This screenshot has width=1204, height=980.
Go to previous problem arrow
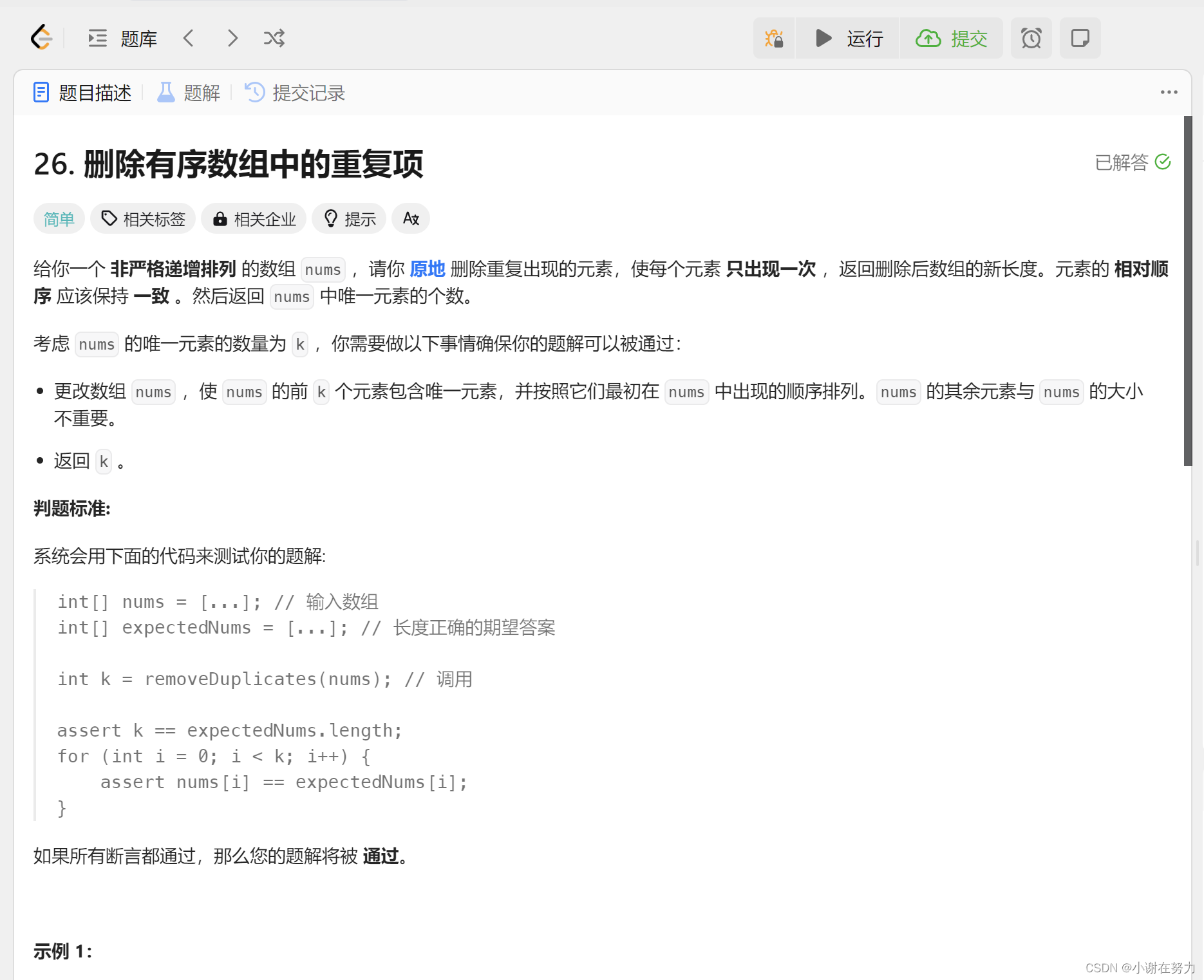tap(189, 39)
